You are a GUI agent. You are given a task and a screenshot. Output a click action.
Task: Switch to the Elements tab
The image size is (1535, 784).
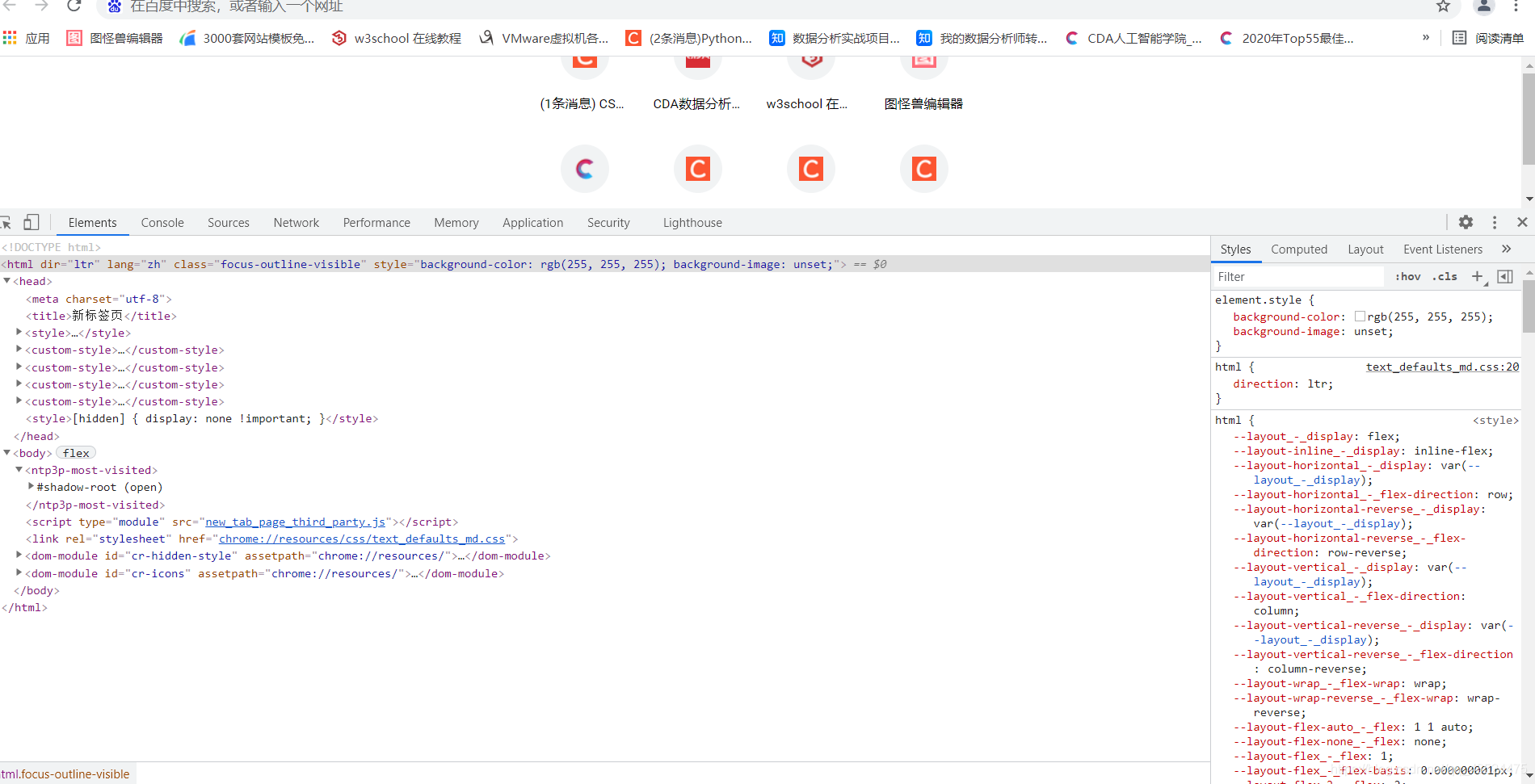click(x=92, y=223)
